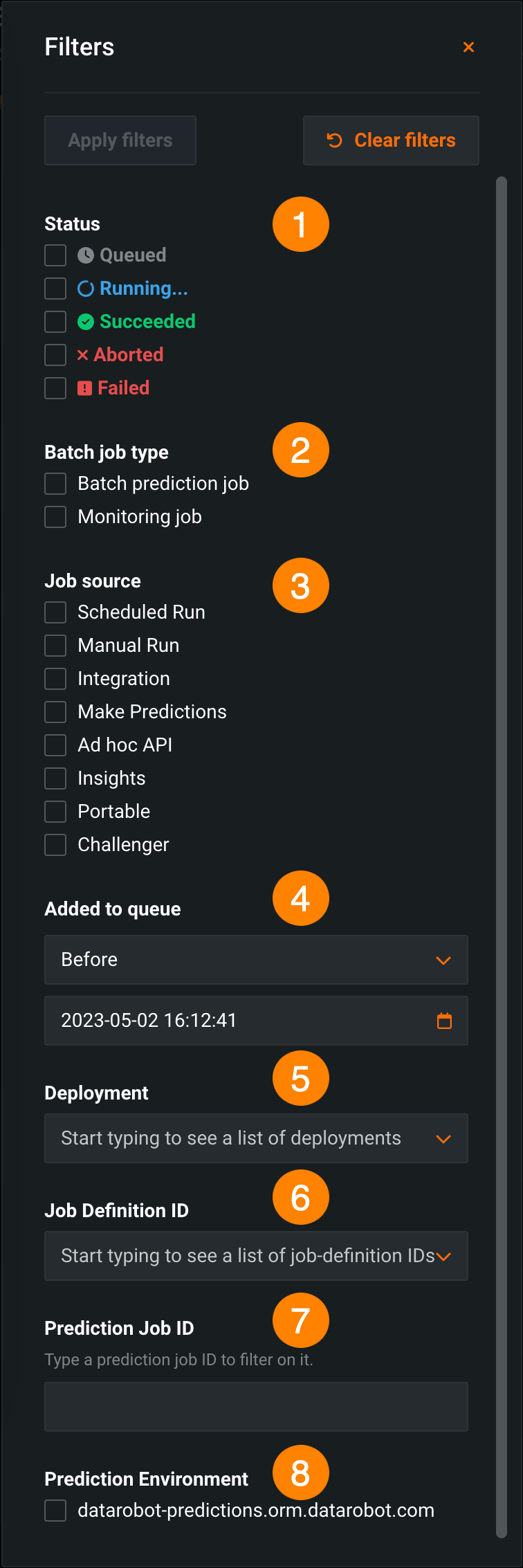
Task: Click the Queued clock status icon
Action: coord(86,255)
